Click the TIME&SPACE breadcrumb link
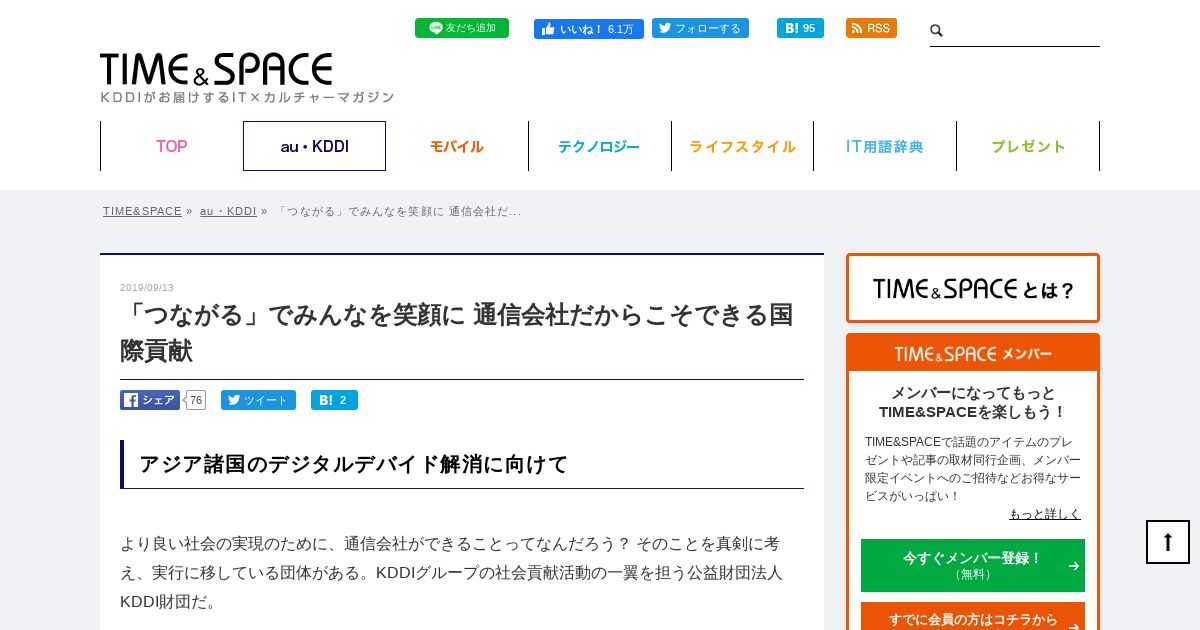This screenshot has width=1200, height=630. pyautogui.click(x=142, y=211)
